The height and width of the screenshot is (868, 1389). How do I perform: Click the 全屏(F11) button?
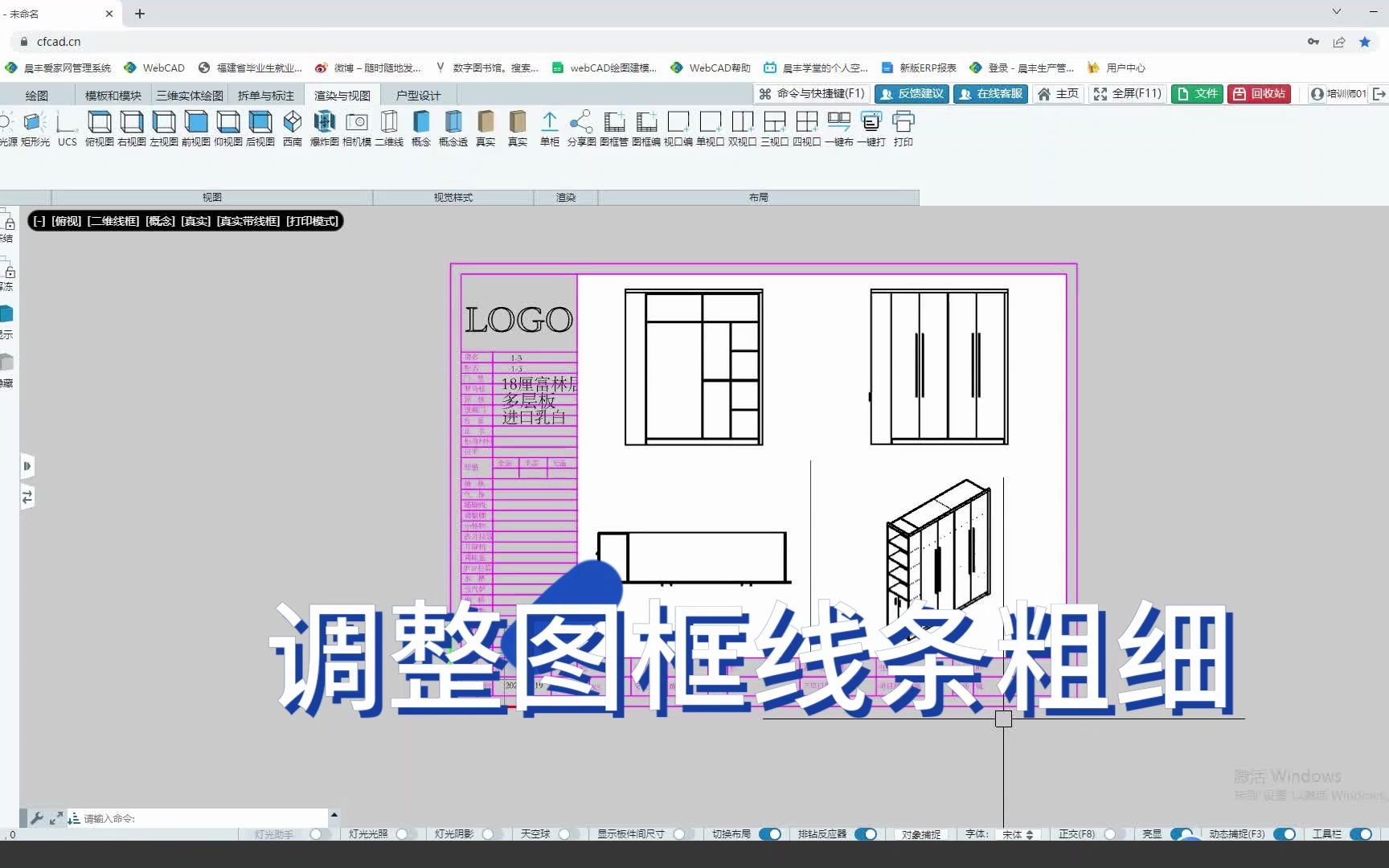point(1127,94)
